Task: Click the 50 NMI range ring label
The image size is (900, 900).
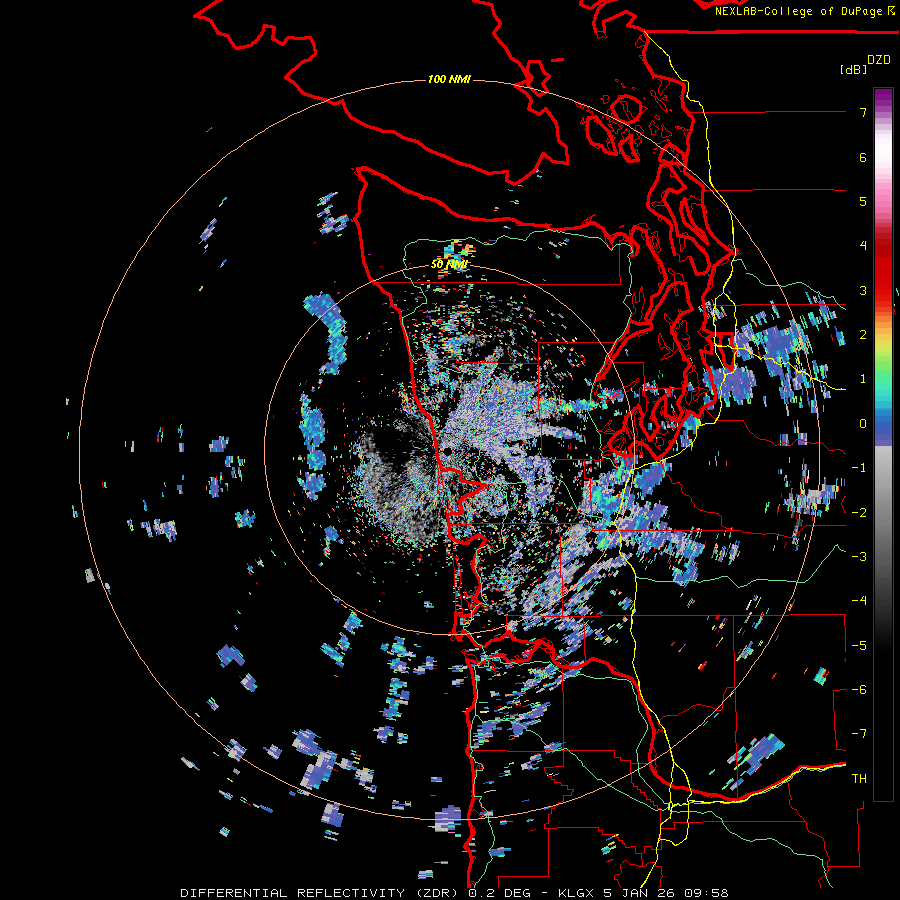Action: pos(449,265)
